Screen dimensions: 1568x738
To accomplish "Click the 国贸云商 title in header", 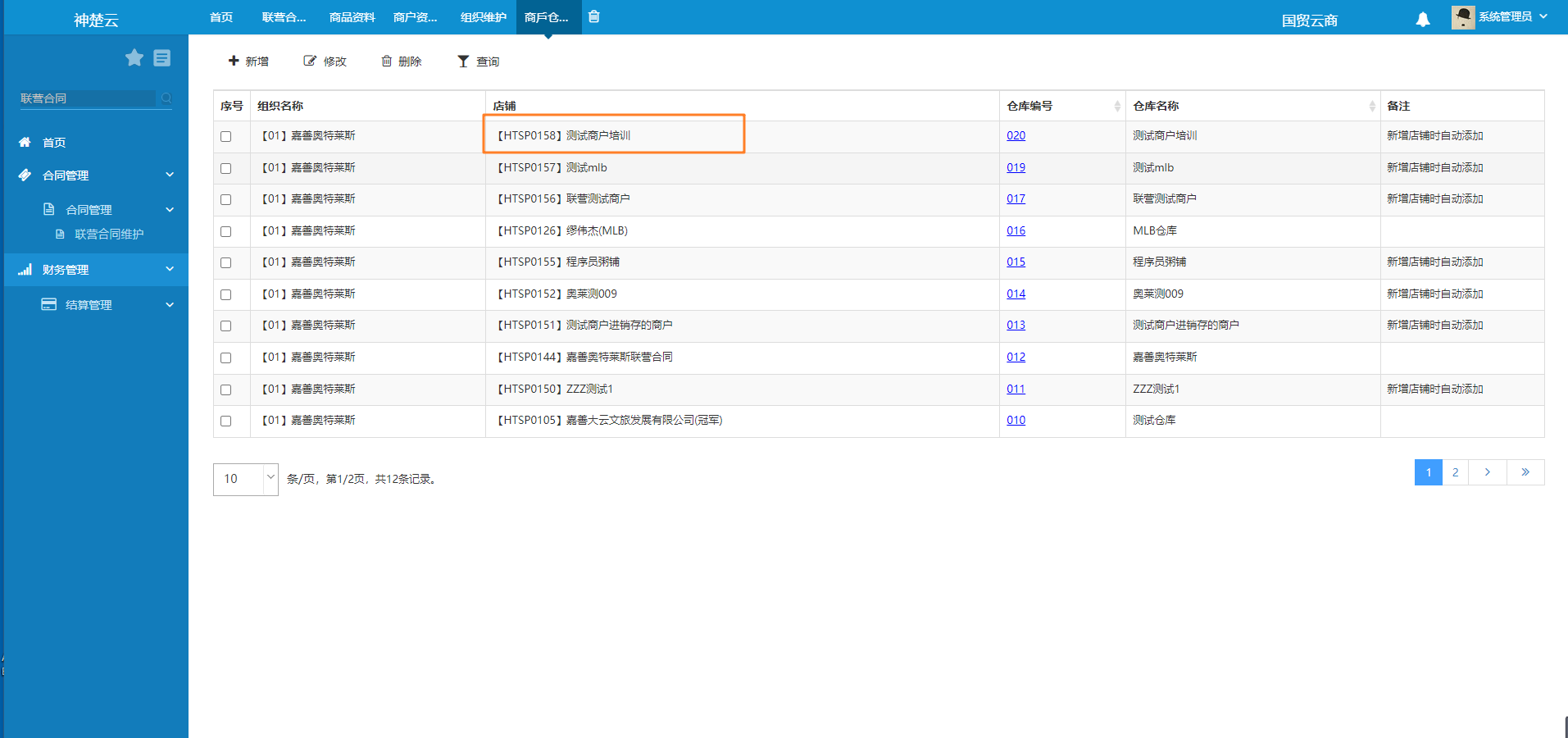I will point(1310,20).
